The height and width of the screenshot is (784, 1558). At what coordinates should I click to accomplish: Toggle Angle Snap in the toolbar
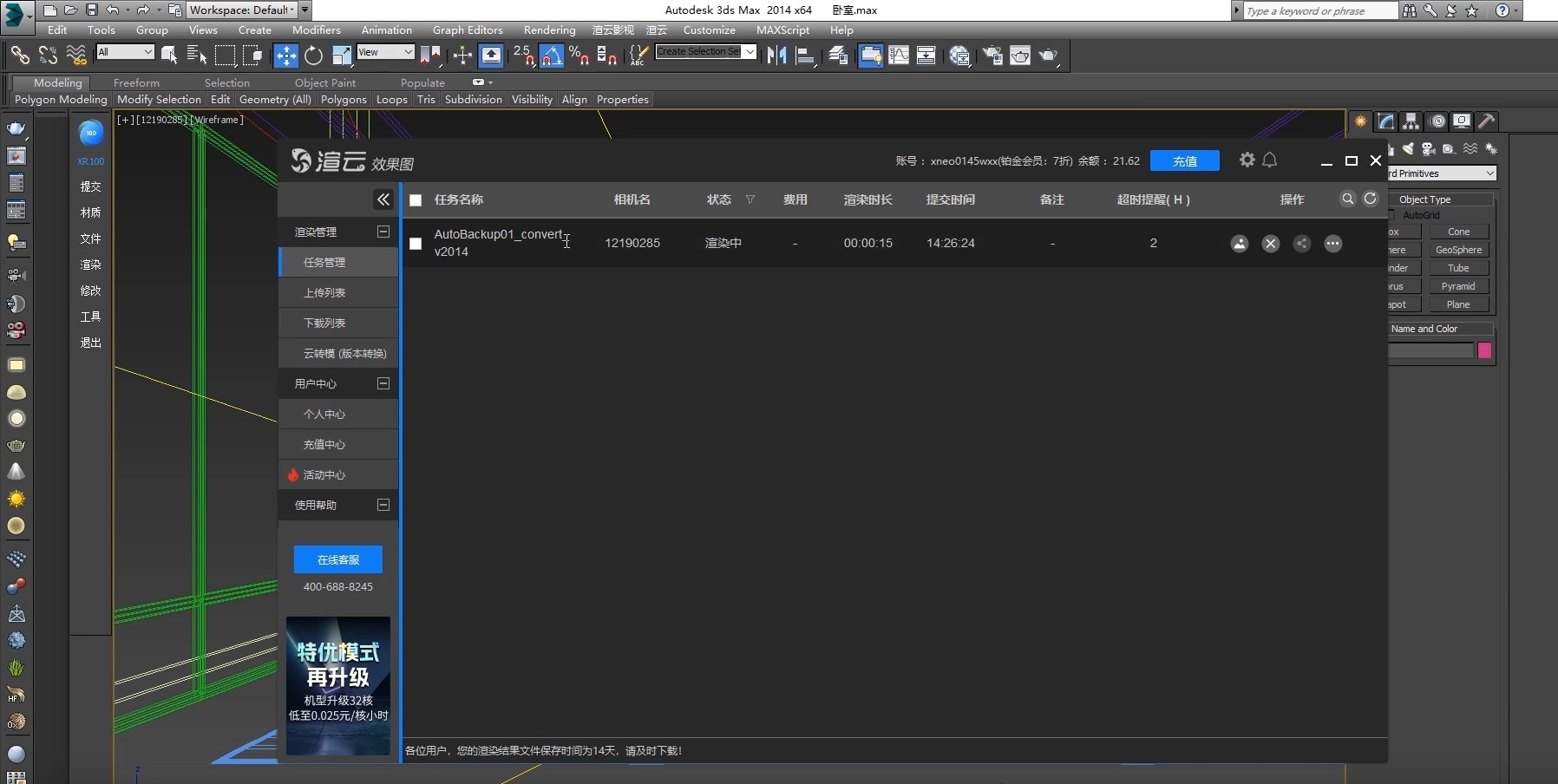[x=552, y=56]
